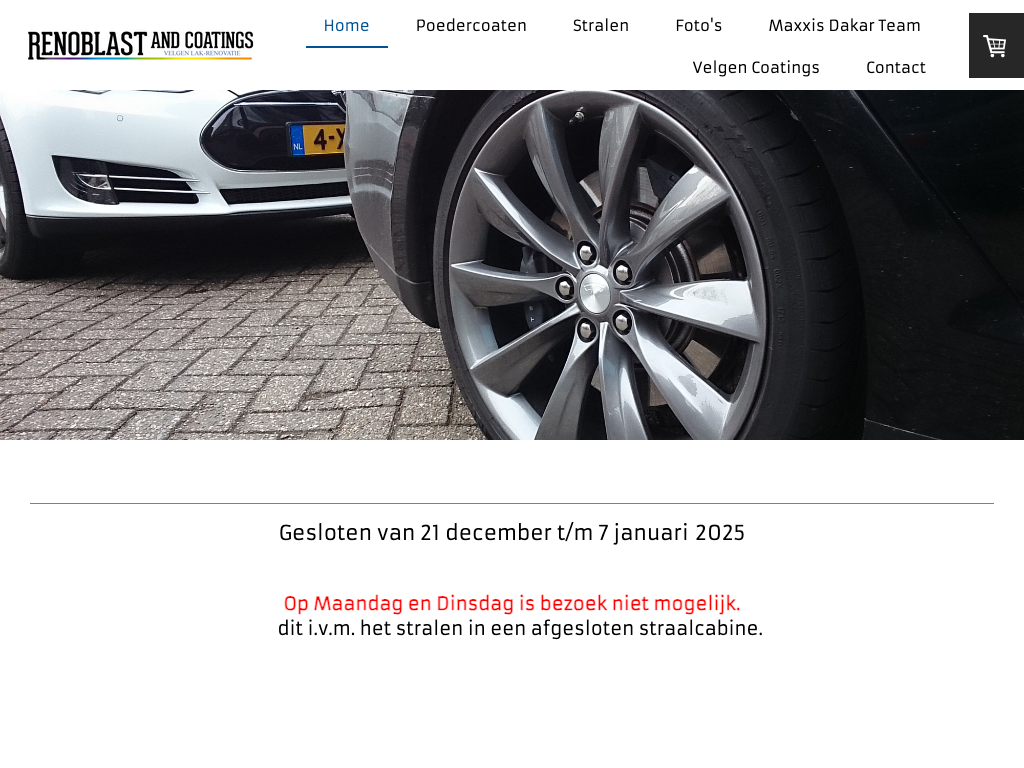Select Velgen Coatings in the navigation

pyautogui.click(x=756, y=67)
